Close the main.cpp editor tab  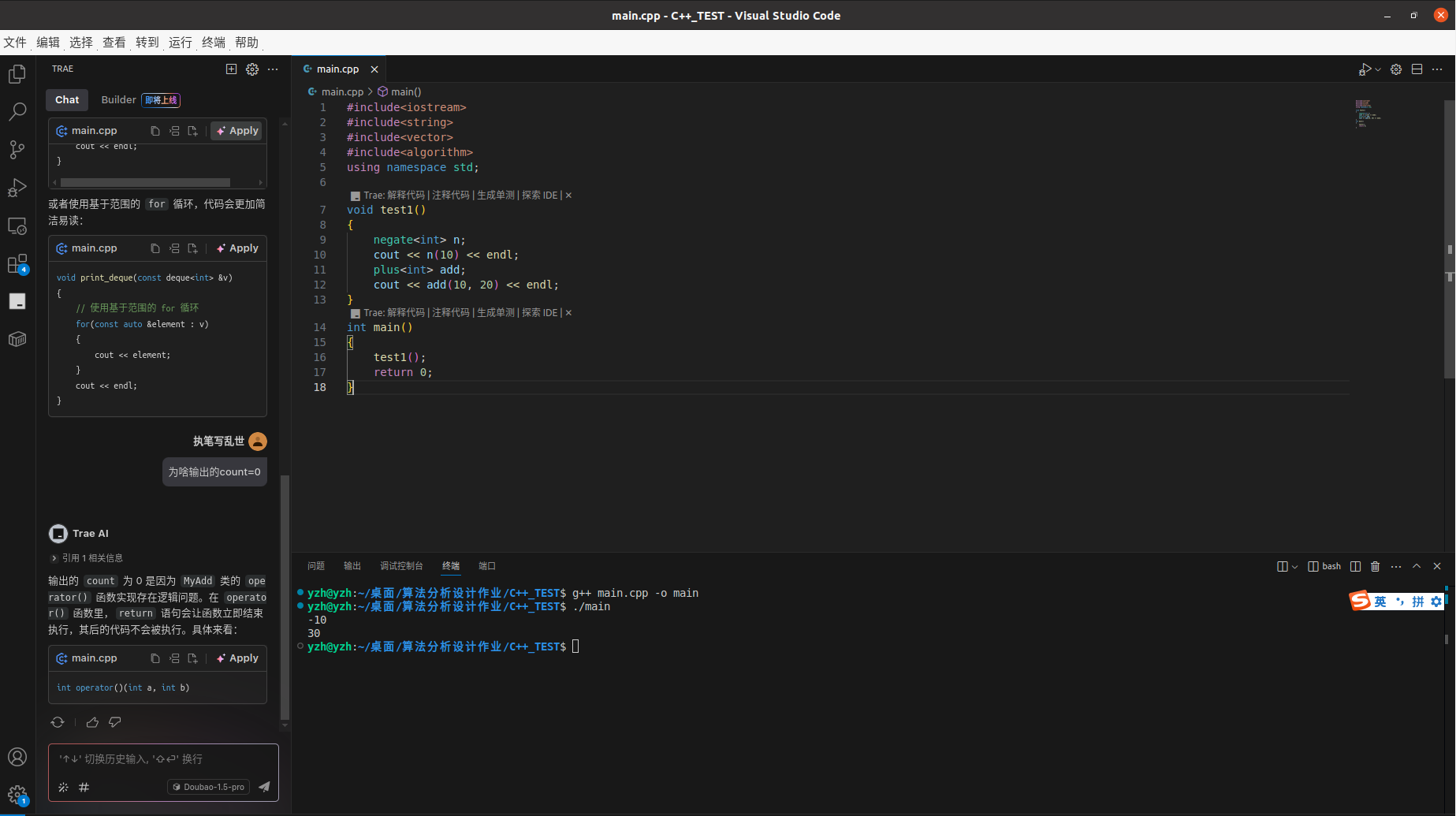(374, 69)
